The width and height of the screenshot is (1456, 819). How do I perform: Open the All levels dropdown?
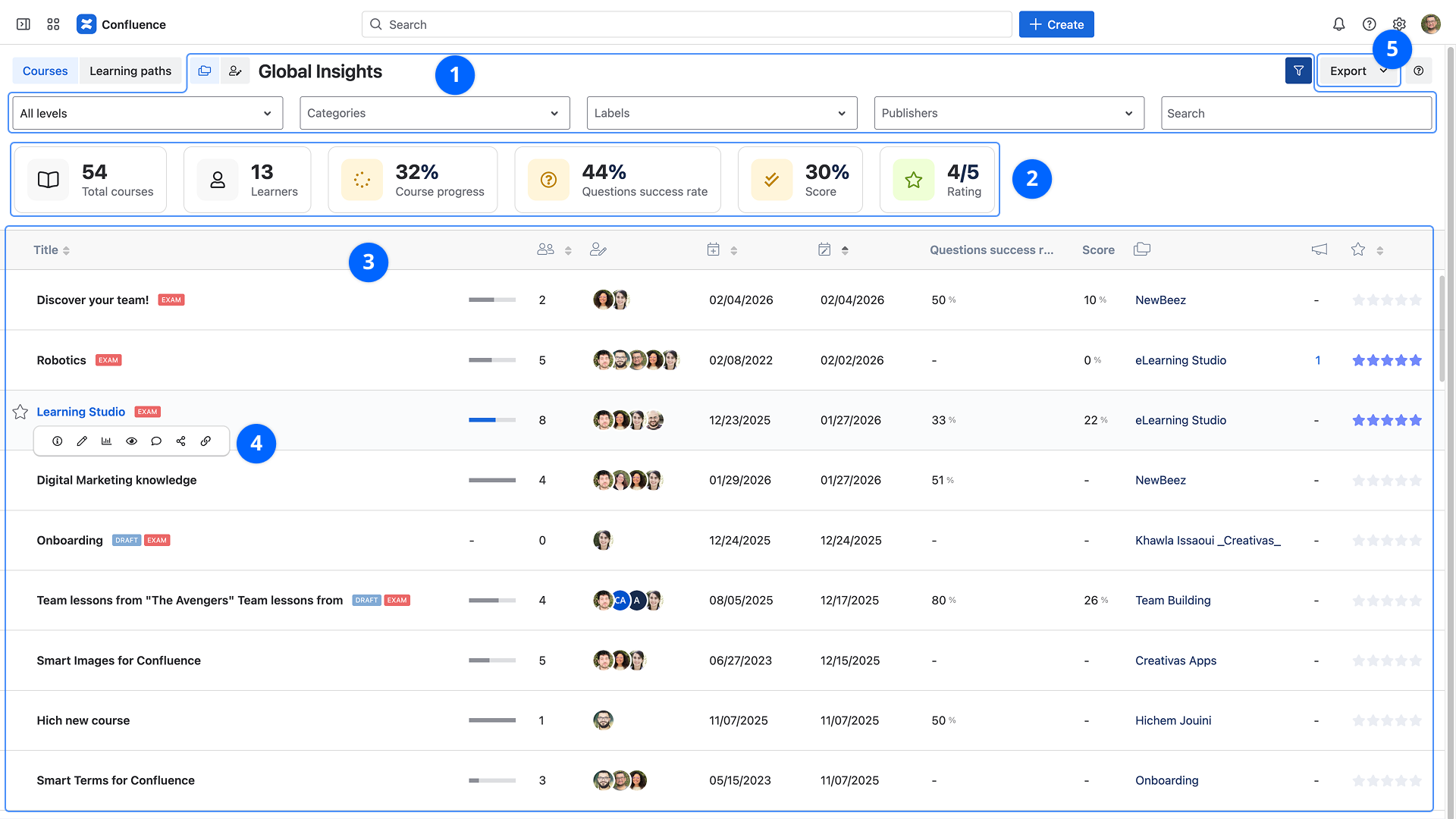tap(147, 113)
